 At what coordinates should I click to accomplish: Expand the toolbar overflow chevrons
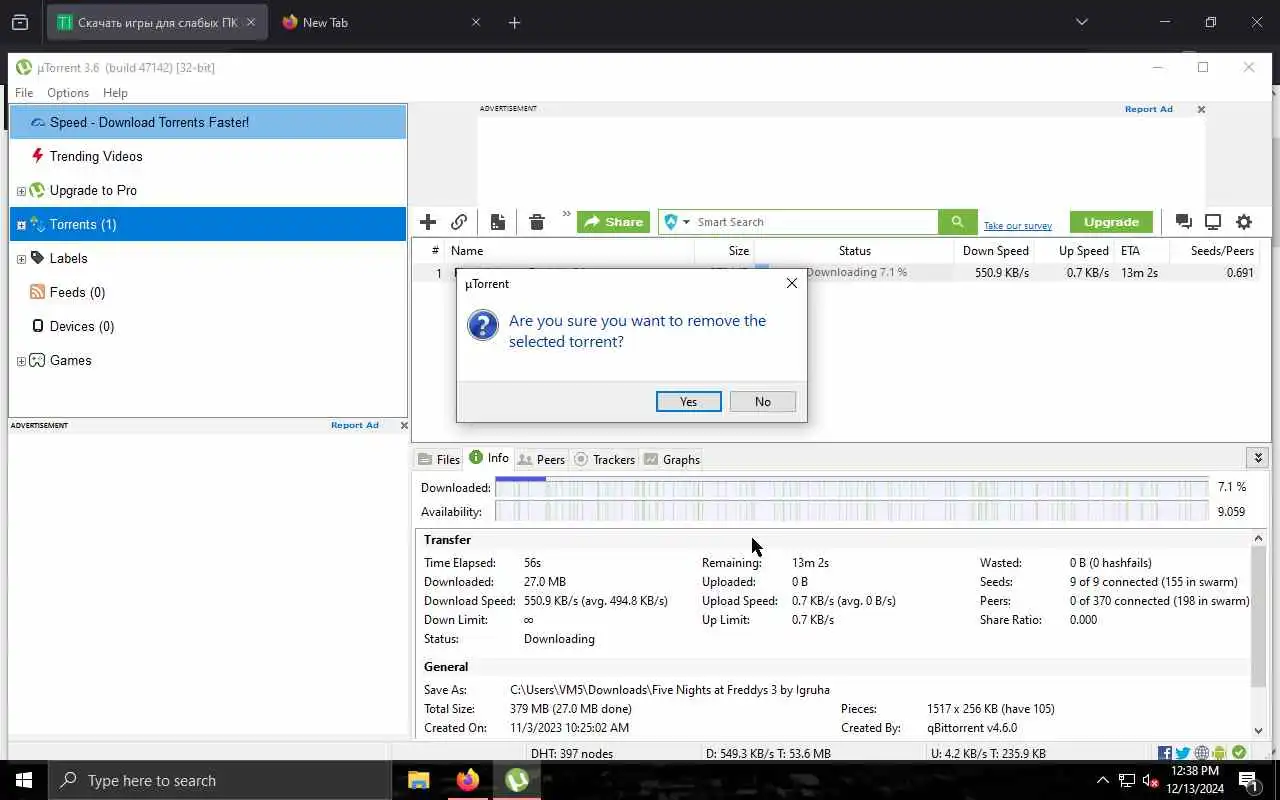point(566,214)
